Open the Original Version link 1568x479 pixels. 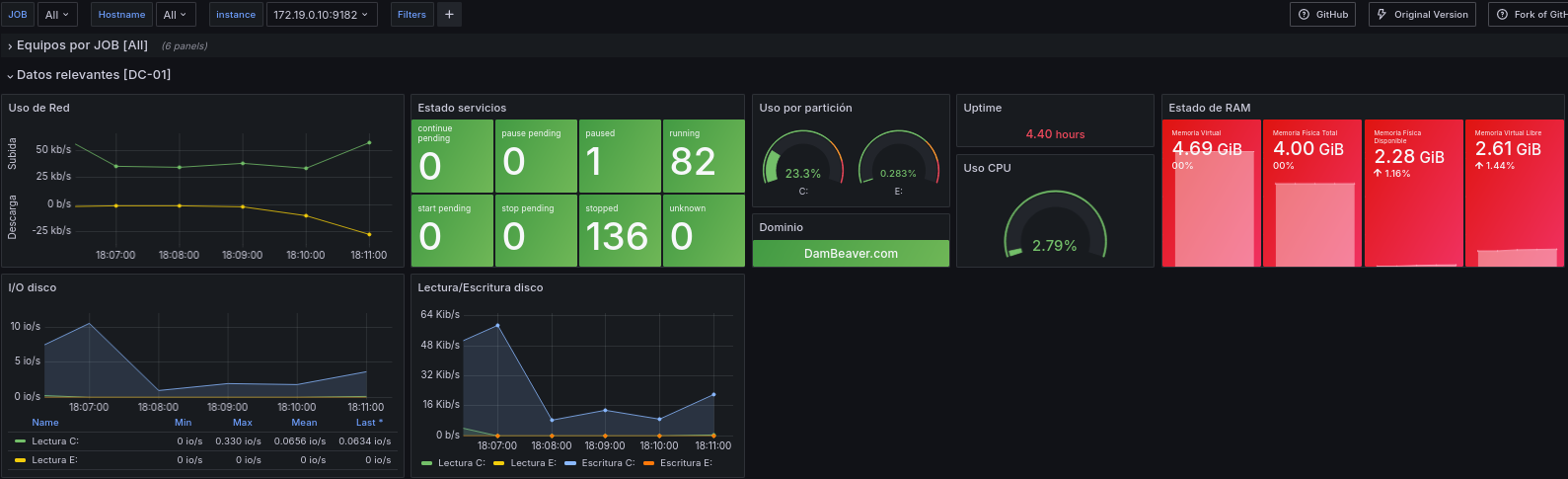(x=1422, y=15)
